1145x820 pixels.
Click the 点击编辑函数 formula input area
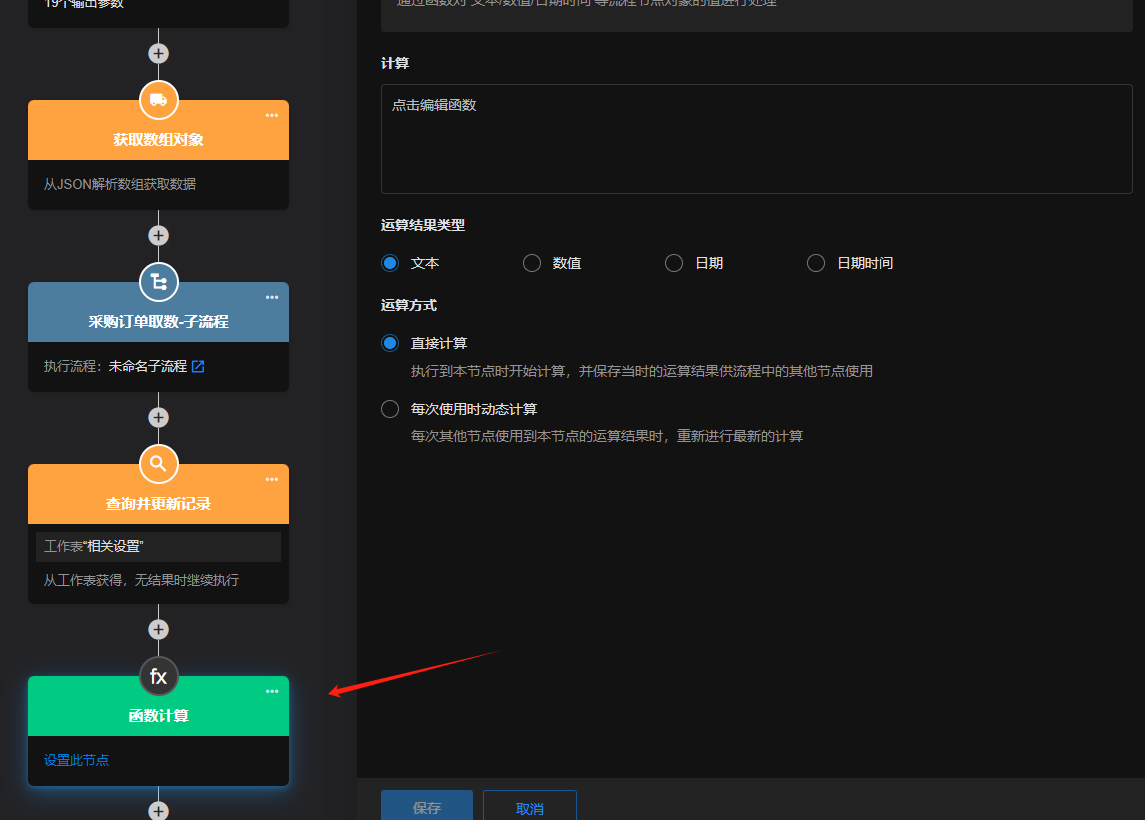pos(756,139)
